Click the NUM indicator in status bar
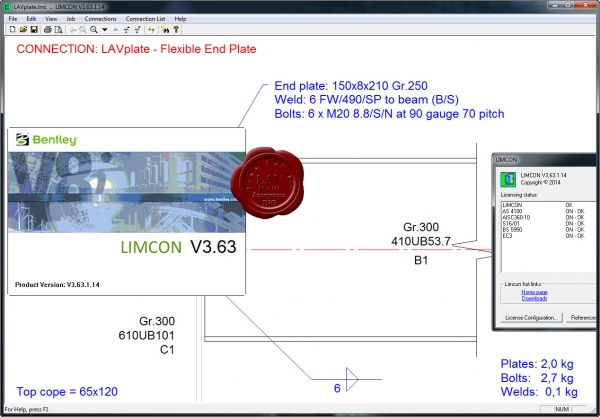Screen dimensions: 600x417 click(562, 409)
